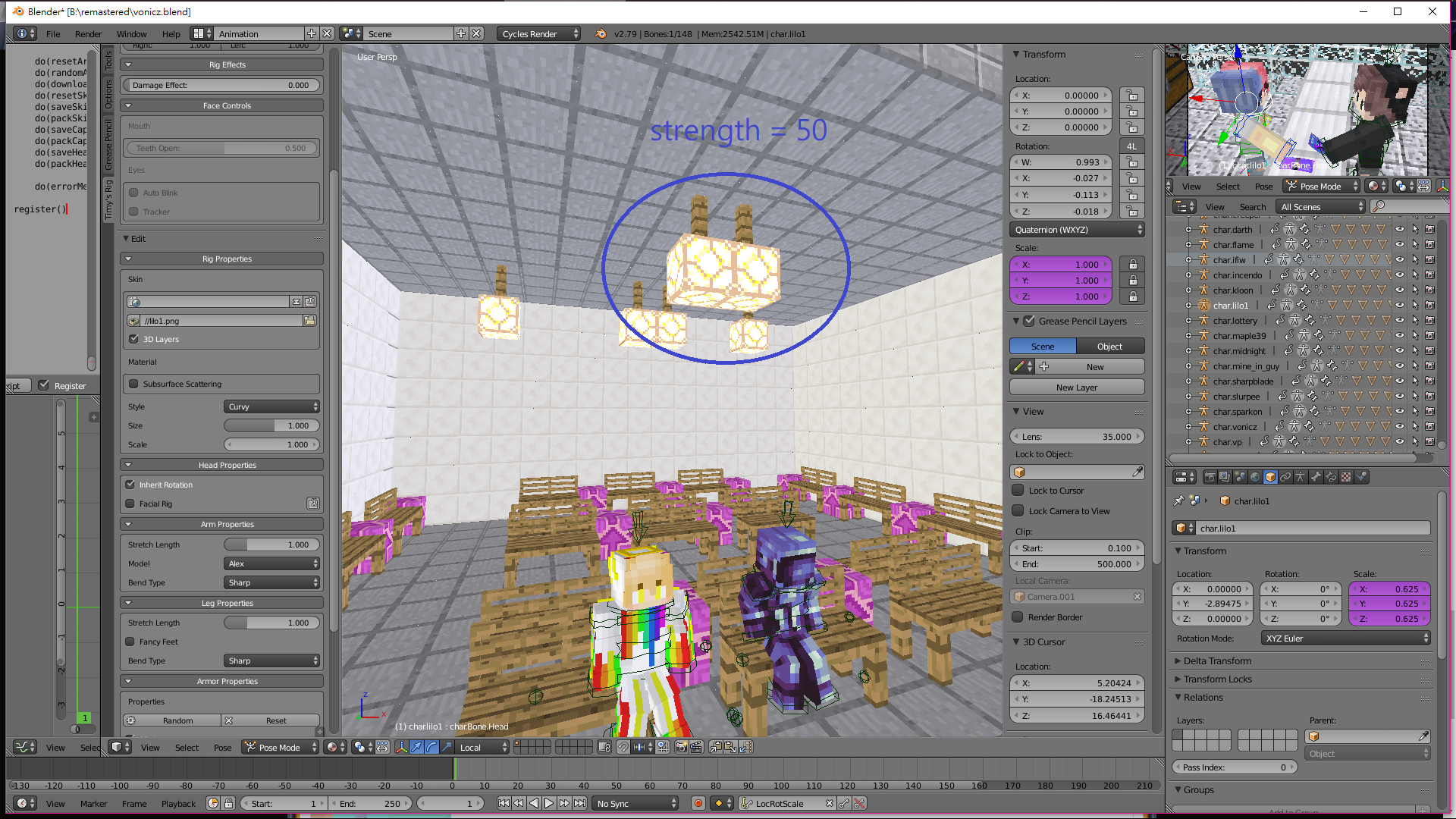Enable the Fancy Feet checkbox
This screenshot has width=1456, height=819.
tap(130, 642)
